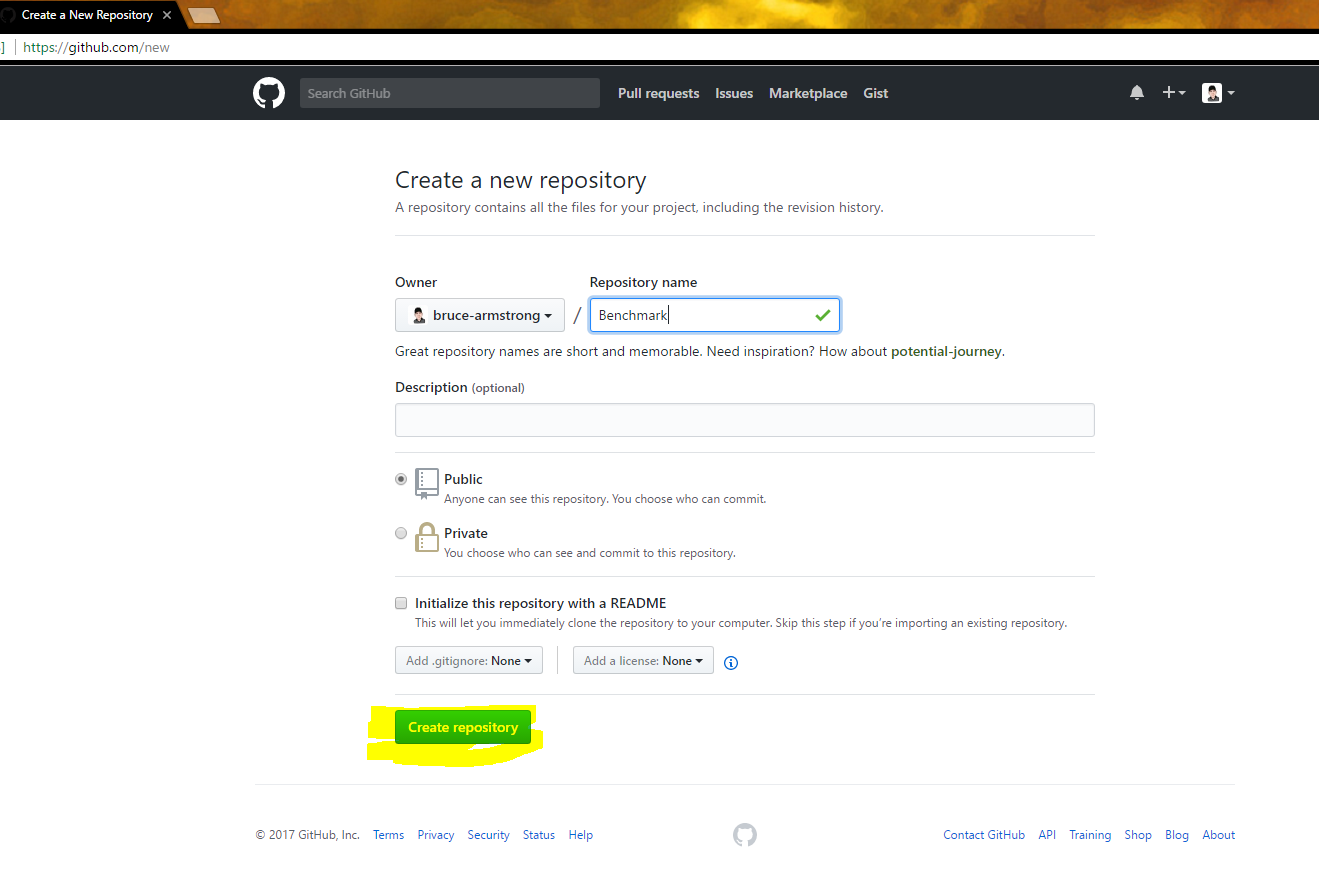The image size is (1319, 881).
Task: Expand the Add a license dropdown
Action: (x=643, y=660)
